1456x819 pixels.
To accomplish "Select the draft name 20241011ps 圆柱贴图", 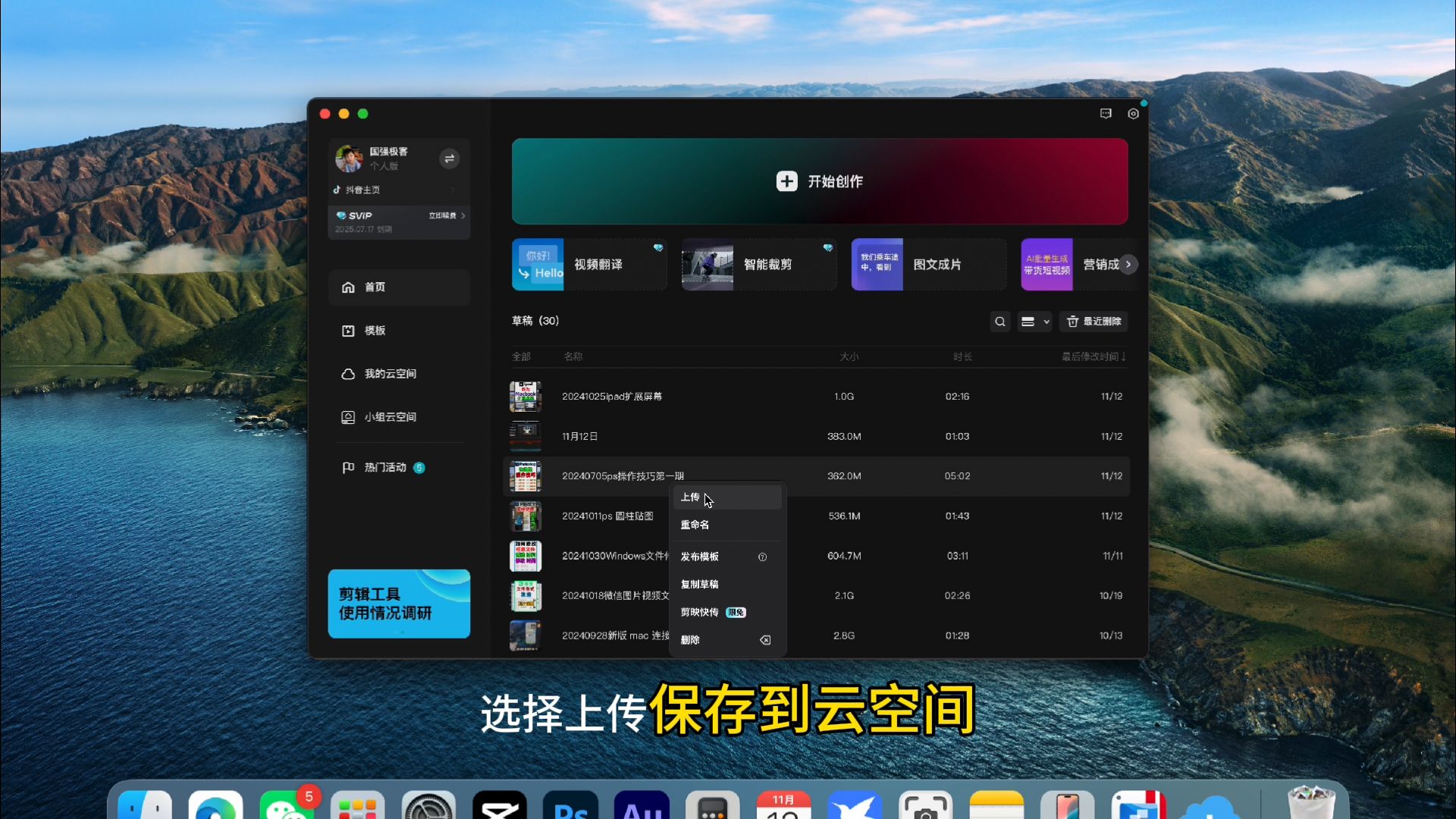I will click(x=607, y=516).
